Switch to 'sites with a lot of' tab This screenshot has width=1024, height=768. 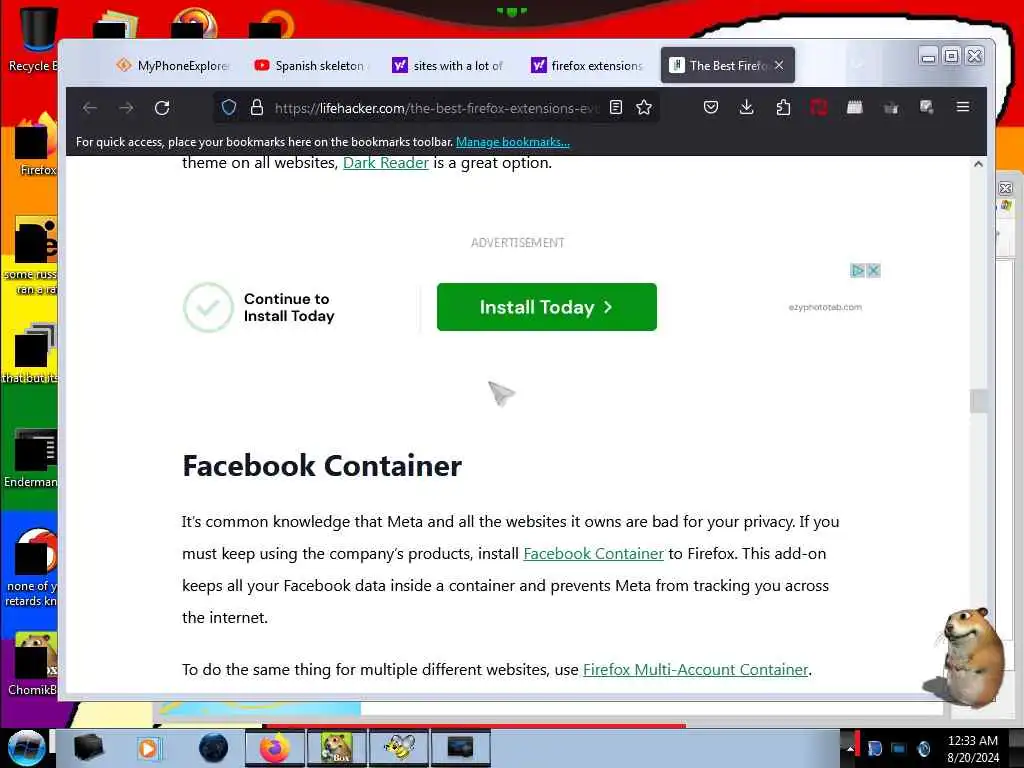449,65
